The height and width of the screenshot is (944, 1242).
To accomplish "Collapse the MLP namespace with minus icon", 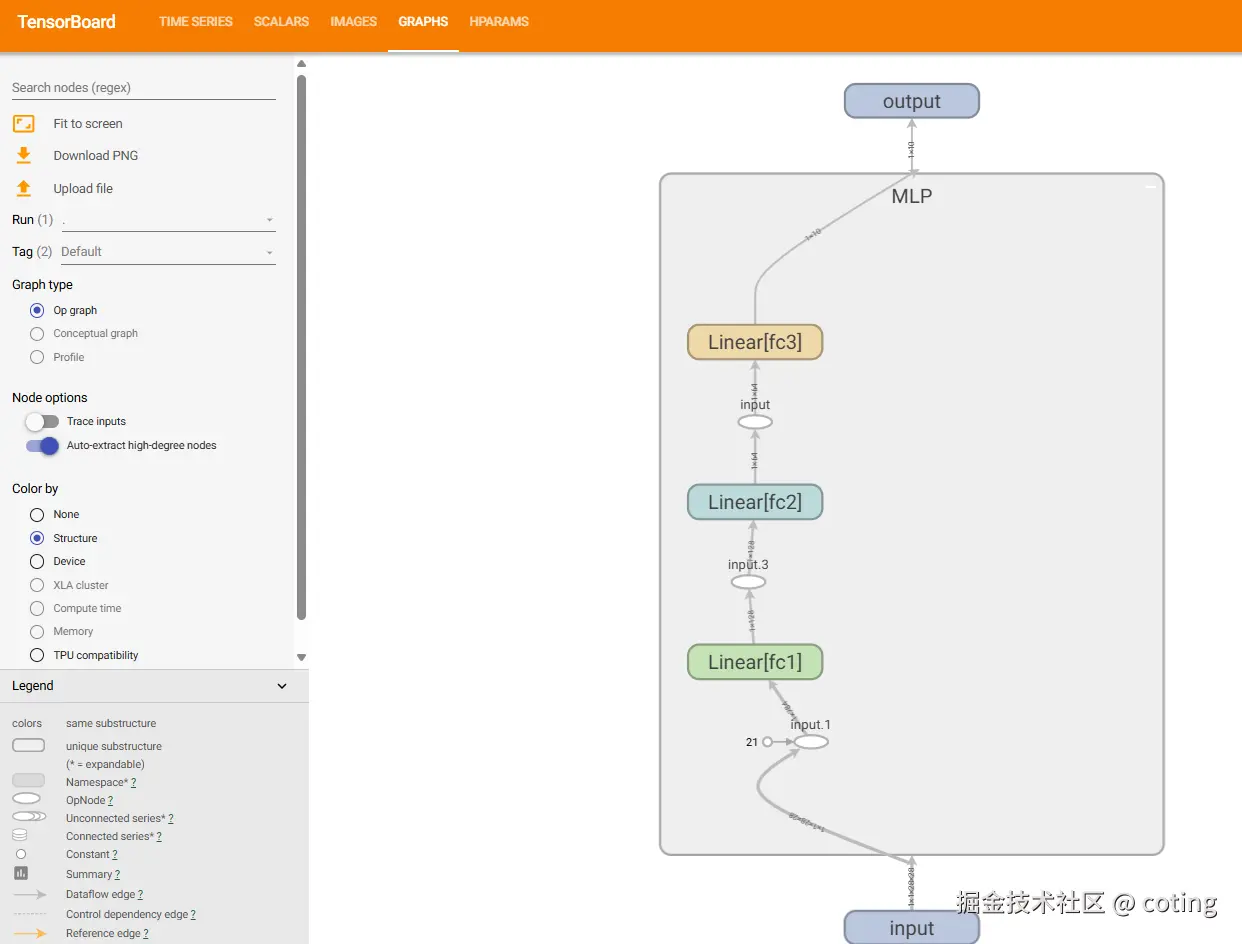I will (1150, 187).
